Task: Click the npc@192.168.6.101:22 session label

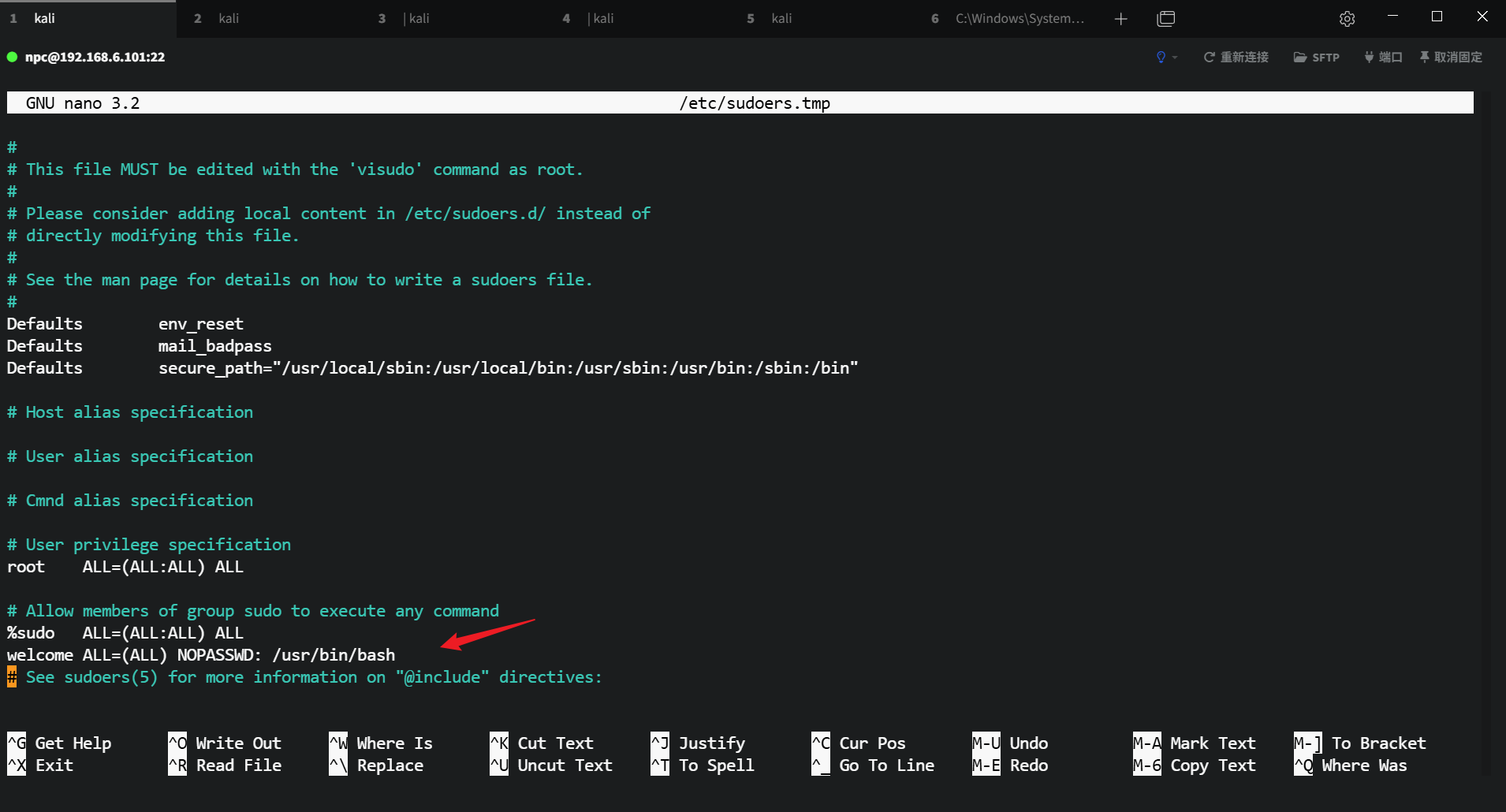Action: [x=95, y=57]
